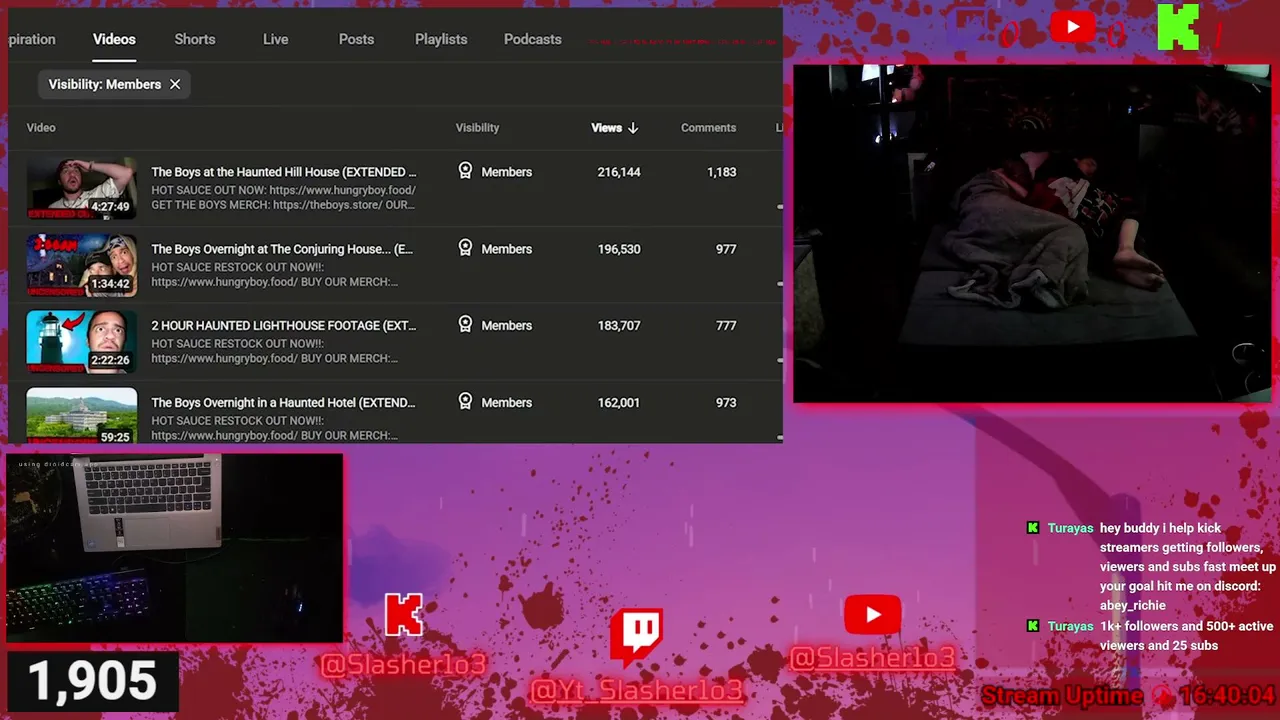1280x720 pixels.
Task: Click the @Slasher1o3 handle under the Kick logo
Action: click(404, 664)
